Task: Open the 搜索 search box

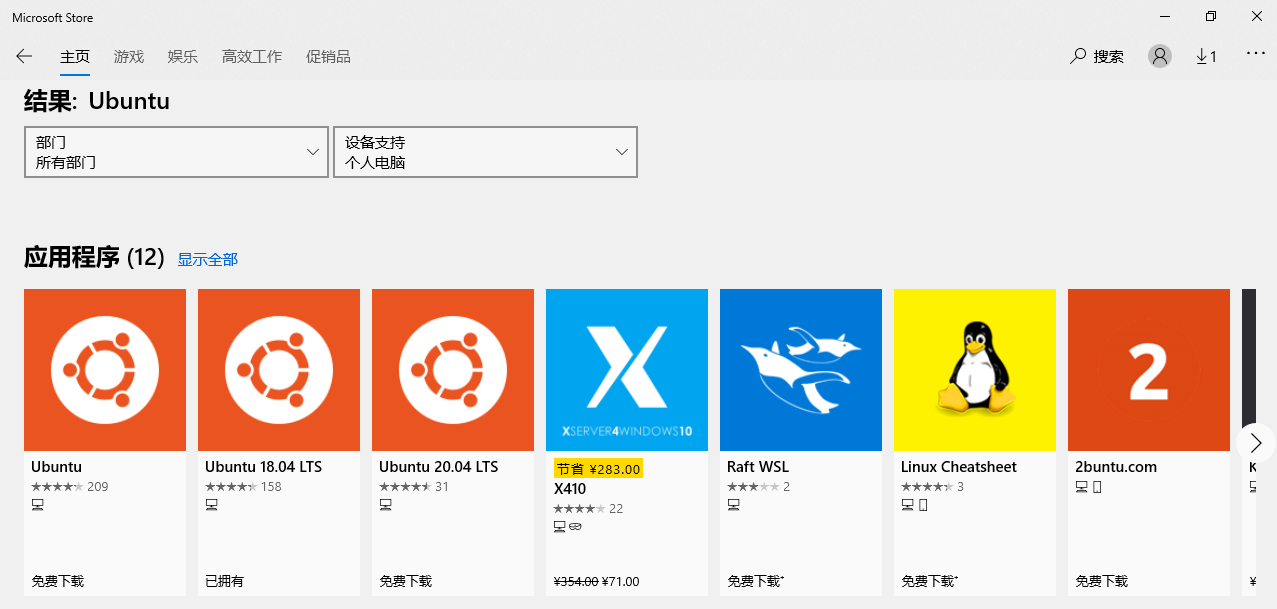Action: tap(1097, 57)
